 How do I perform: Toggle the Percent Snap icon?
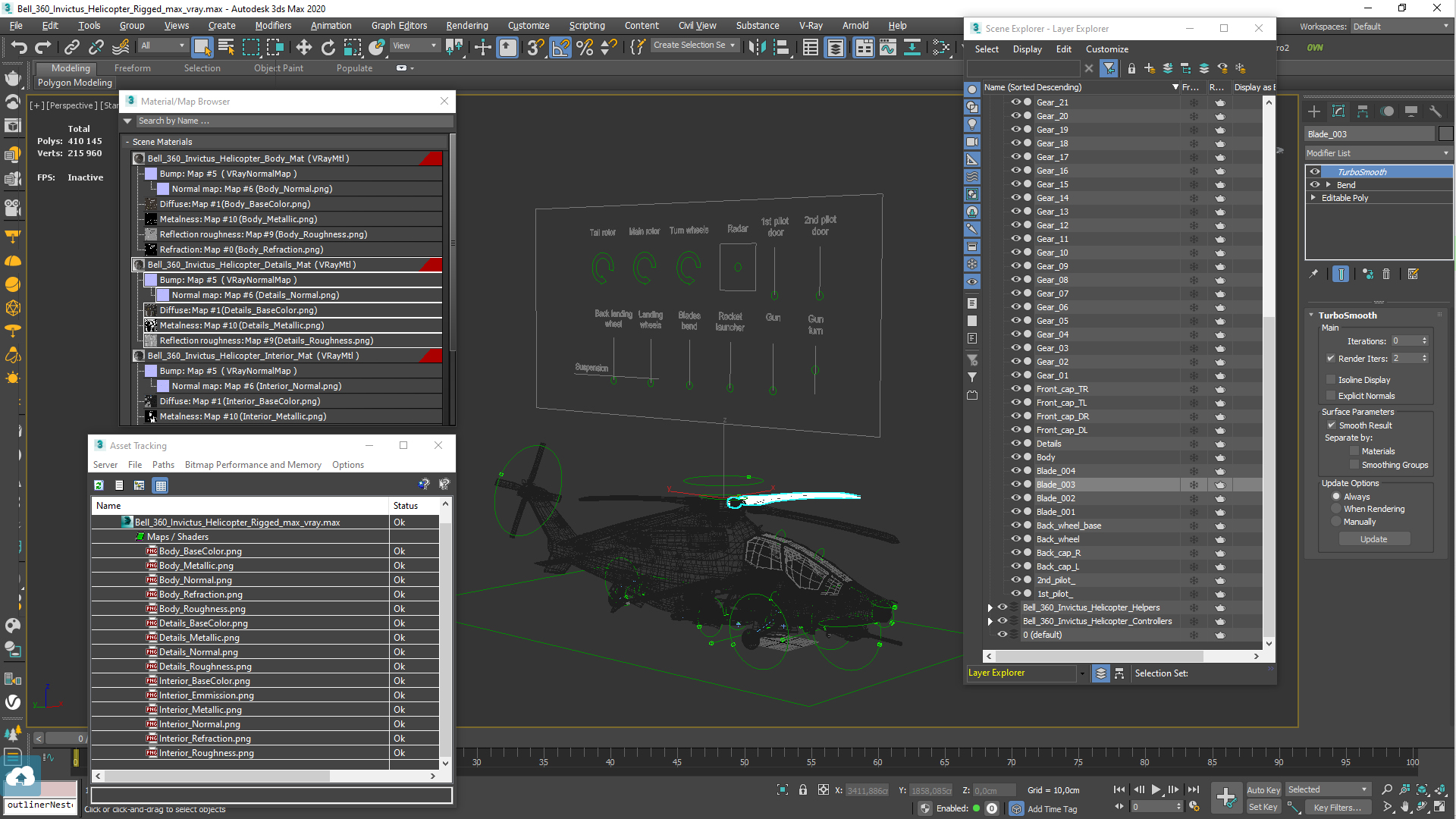coord(585,47)
